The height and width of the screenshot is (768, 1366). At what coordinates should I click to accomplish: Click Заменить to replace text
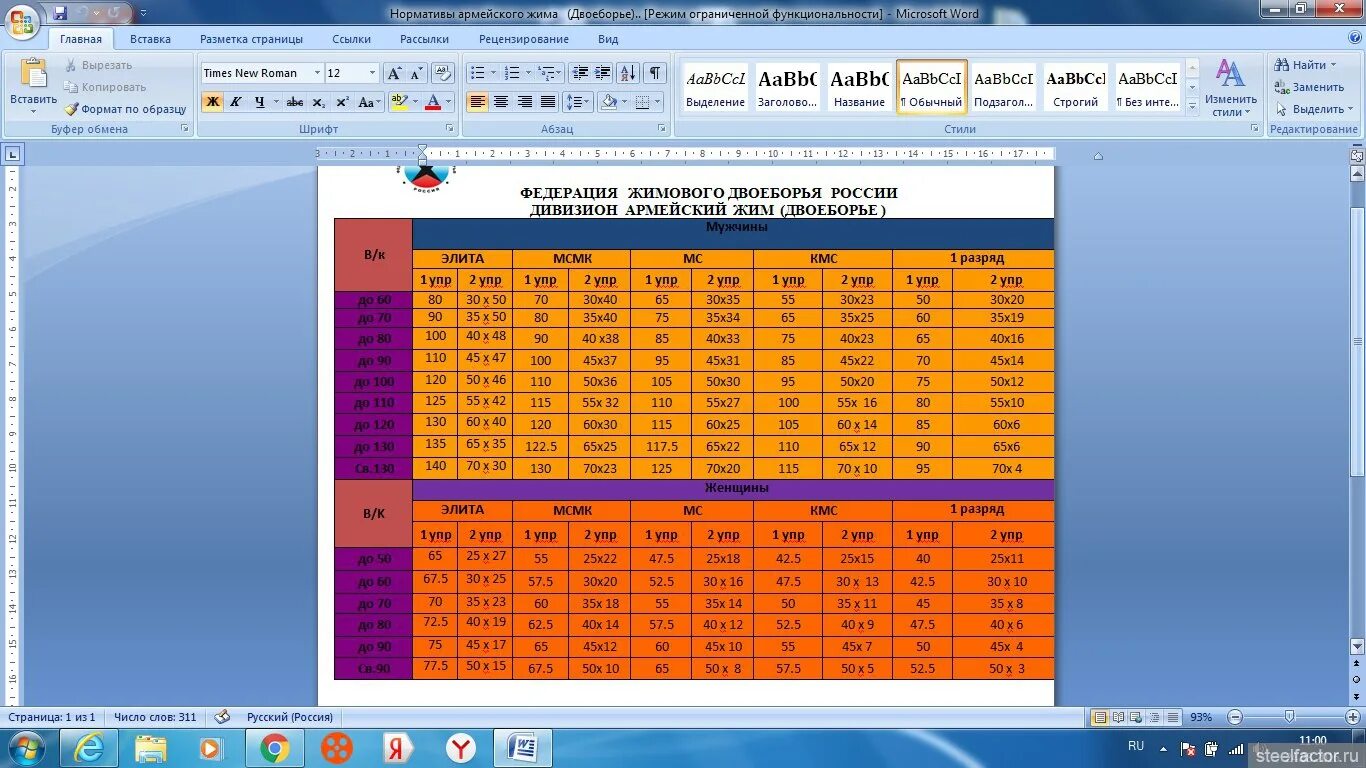(1309, 87)
